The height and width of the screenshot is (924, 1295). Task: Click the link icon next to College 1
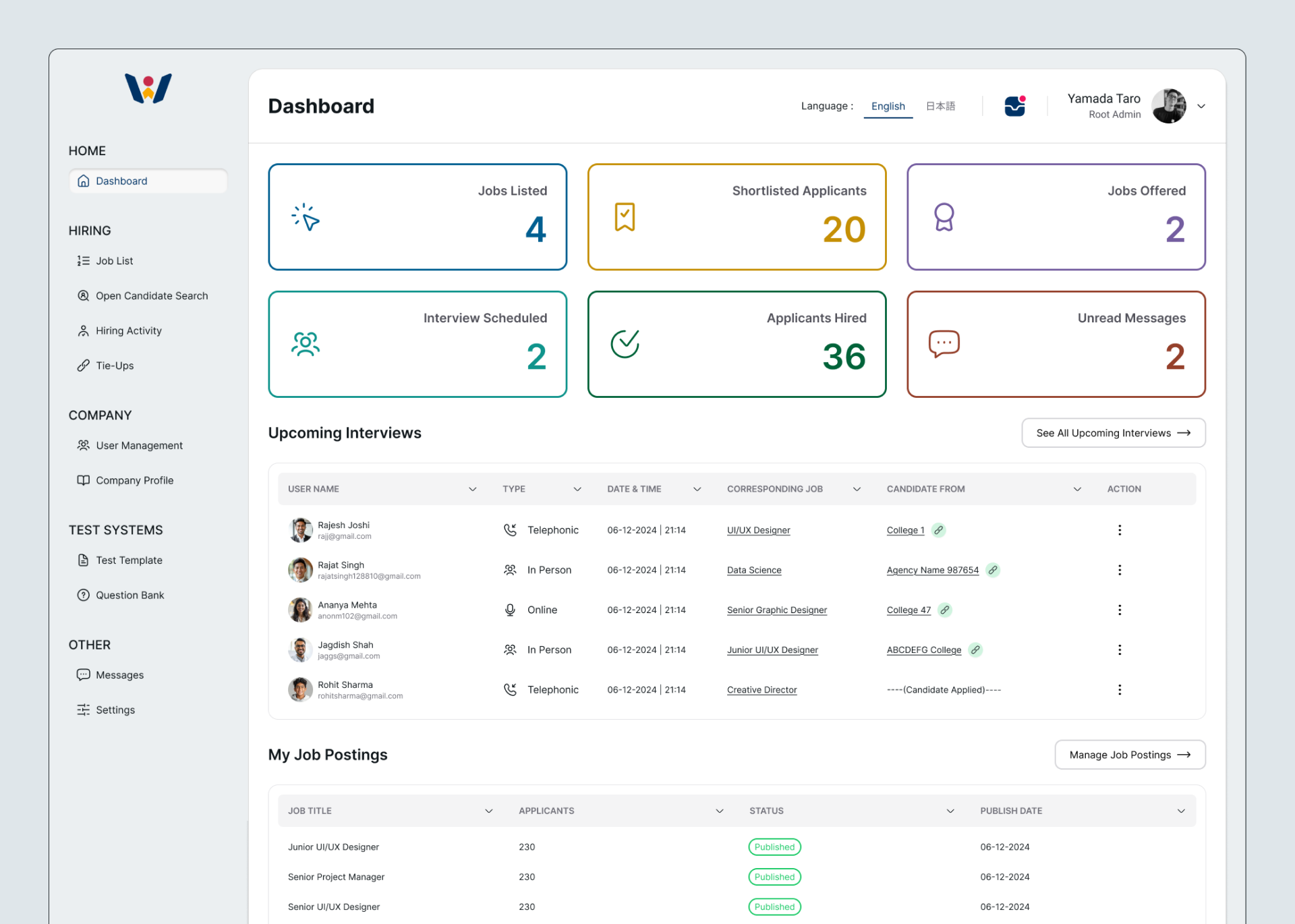(939, 530)
